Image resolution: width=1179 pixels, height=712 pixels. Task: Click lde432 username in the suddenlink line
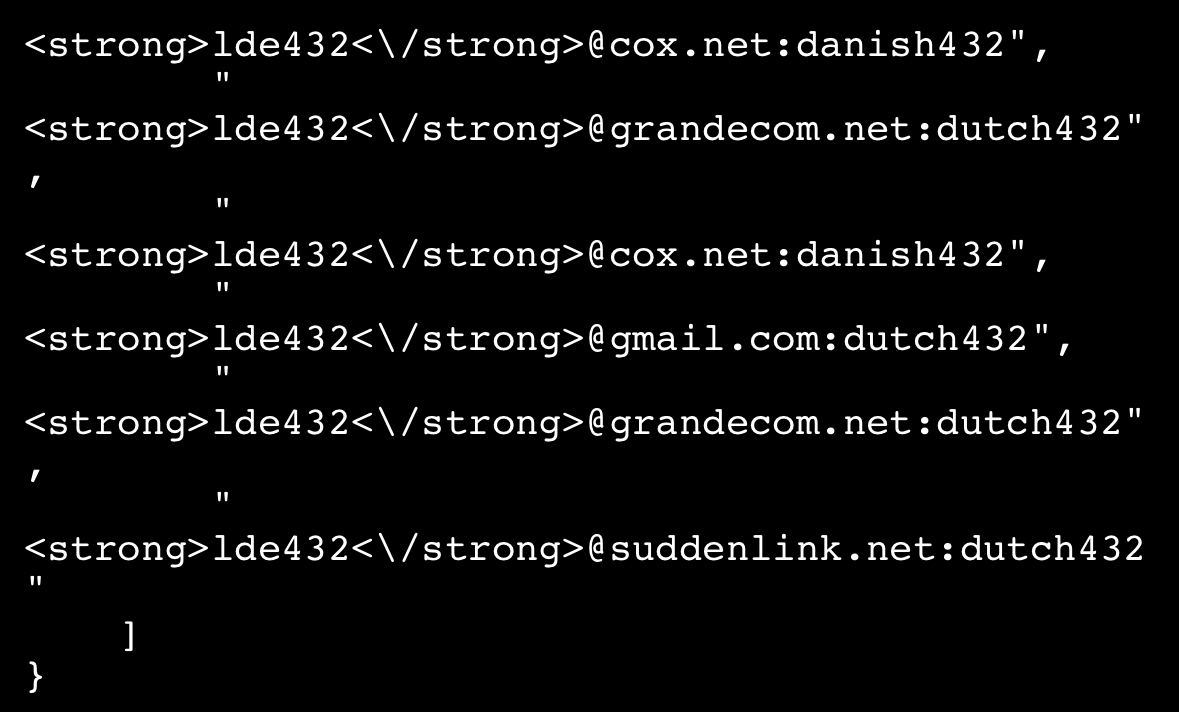(281, 548)
